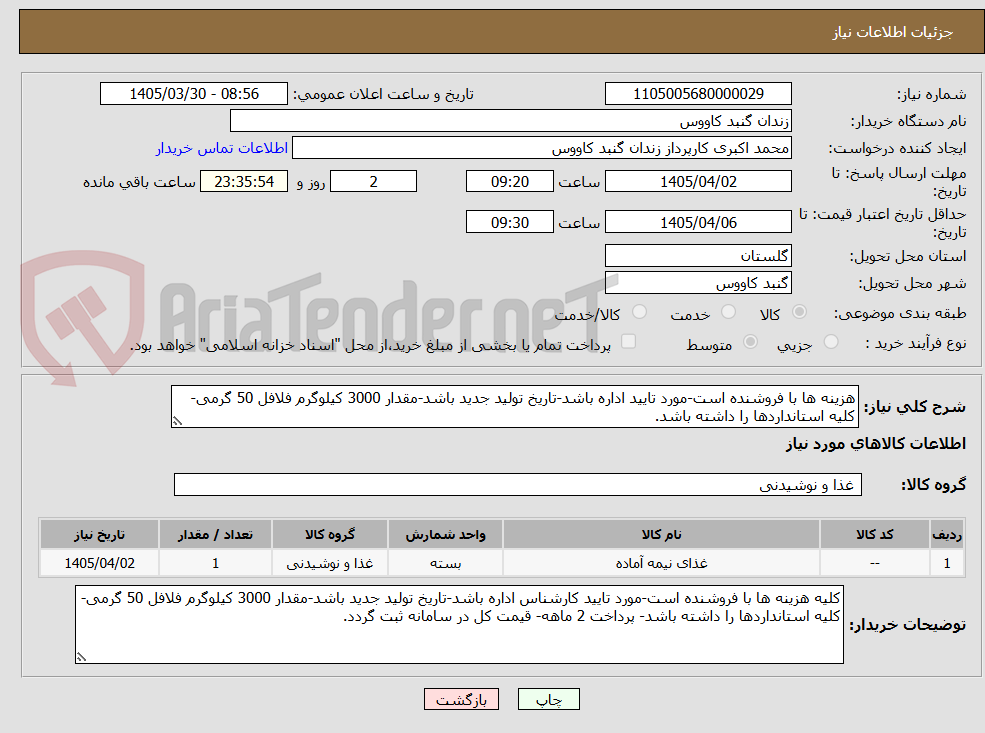Viewport: 985px width, 733px height.
Task: Select the کالا radio button
Action: point(799,312)
